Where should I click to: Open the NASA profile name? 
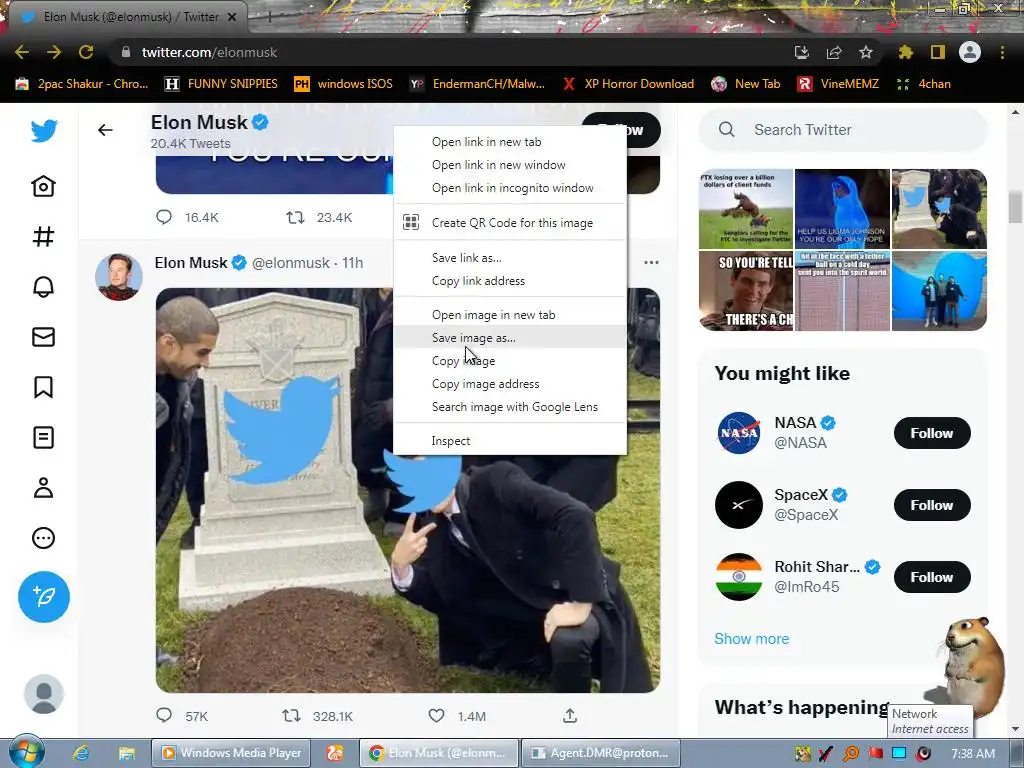(x=795, y=423)
